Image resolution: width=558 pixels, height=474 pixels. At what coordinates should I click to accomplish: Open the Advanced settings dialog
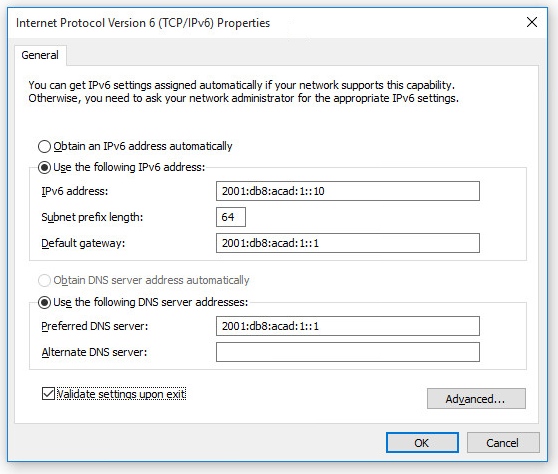click(476, 399)
